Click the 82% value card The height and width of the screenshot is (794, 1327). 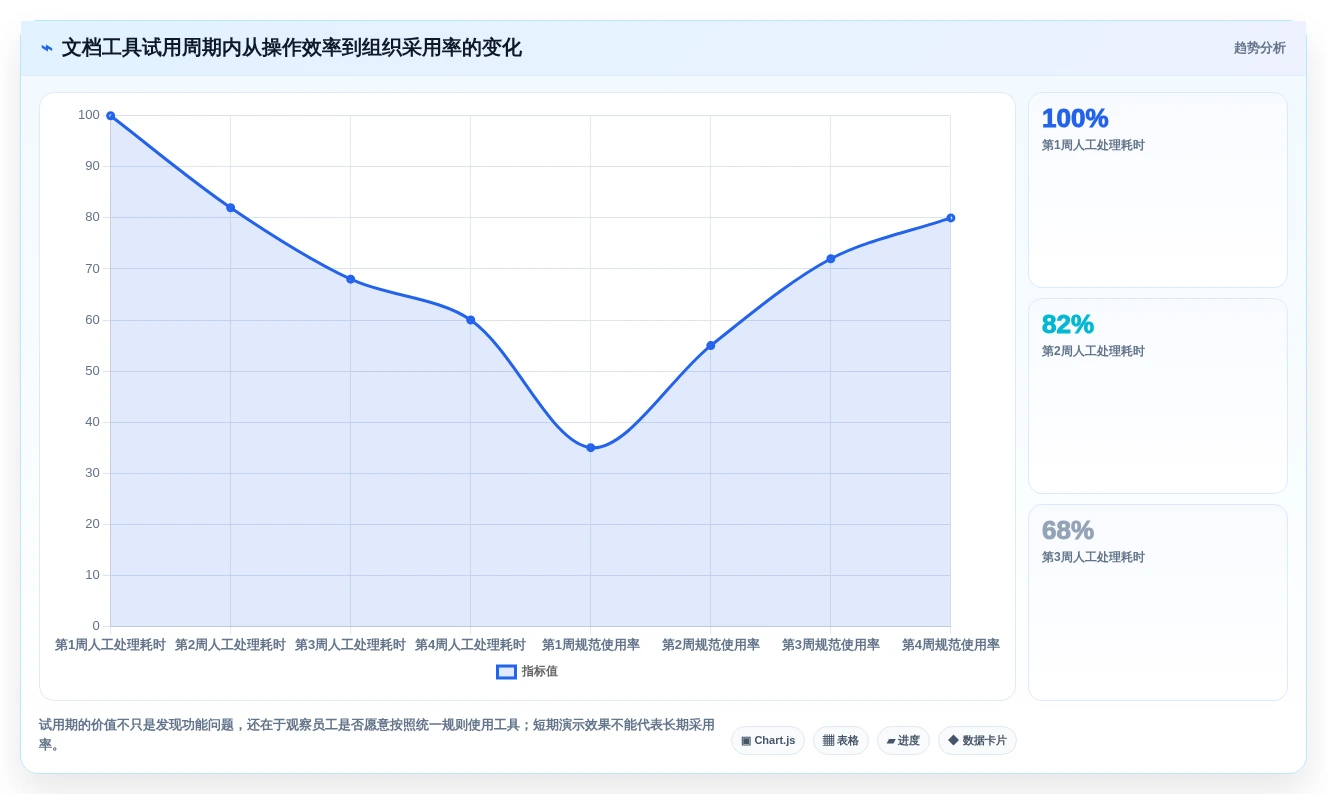point(1157,396)
